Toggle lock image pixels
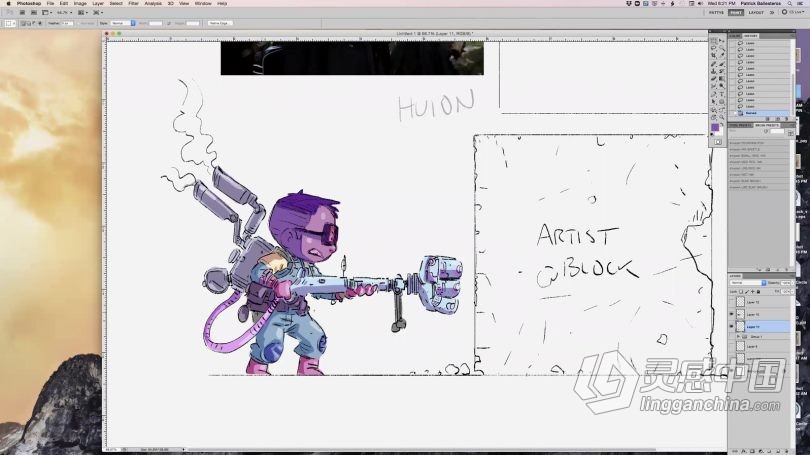The width and height of the screenshot is (810, 455). pyautogui.click(x=747, y=292)
